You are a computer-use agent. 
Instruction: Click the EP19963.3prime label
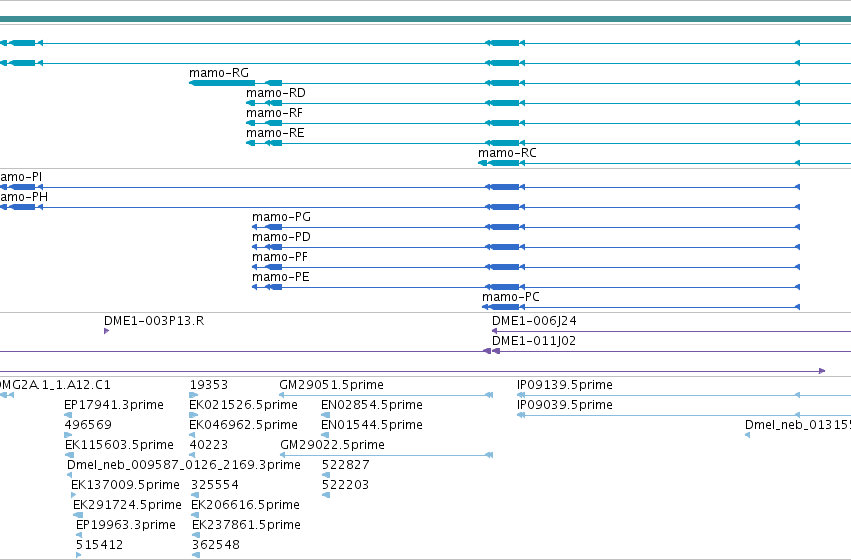[125, 525]
